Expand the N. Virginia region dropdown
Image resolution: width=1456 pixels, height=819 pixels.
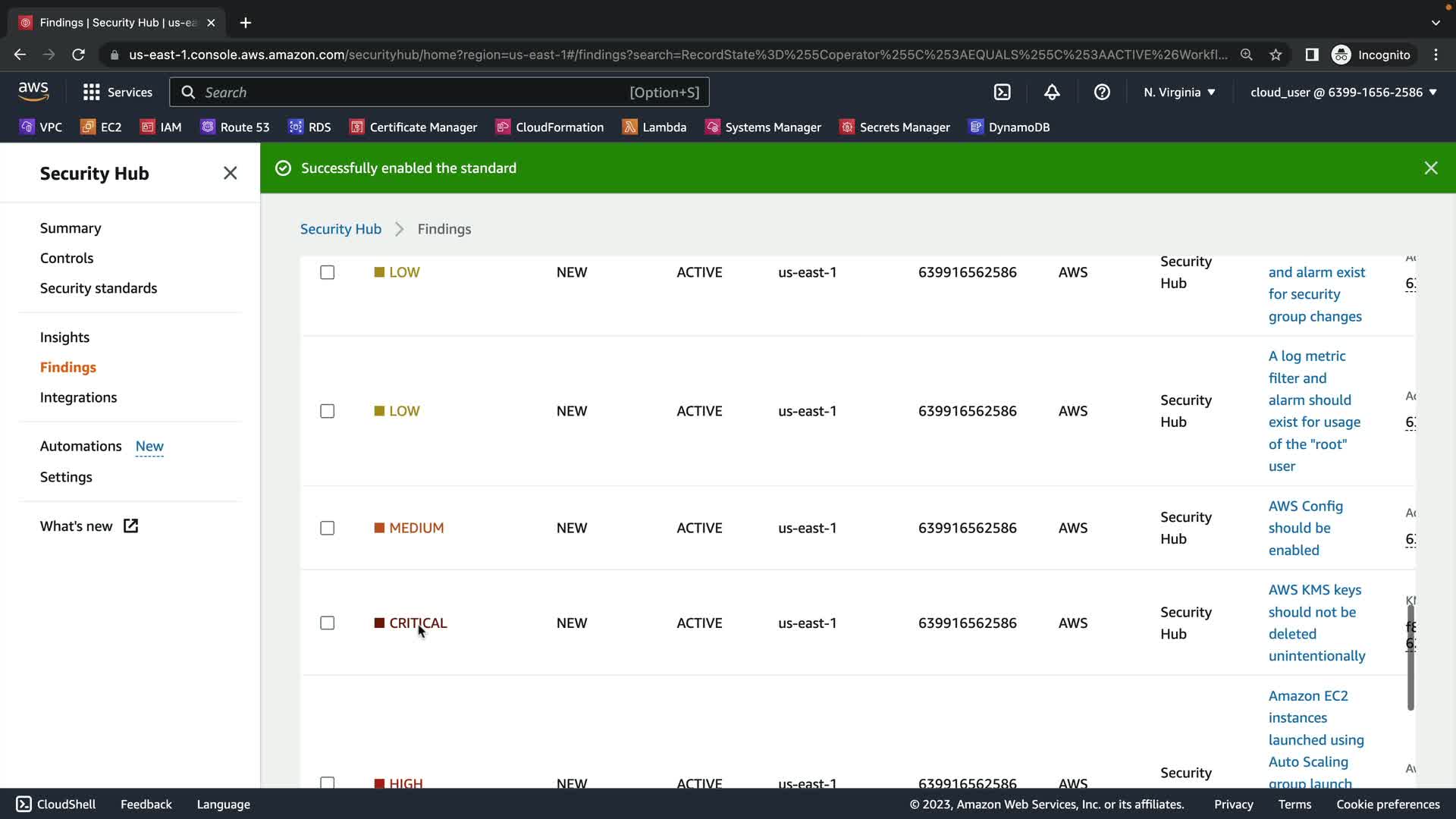click(1179, 92)
